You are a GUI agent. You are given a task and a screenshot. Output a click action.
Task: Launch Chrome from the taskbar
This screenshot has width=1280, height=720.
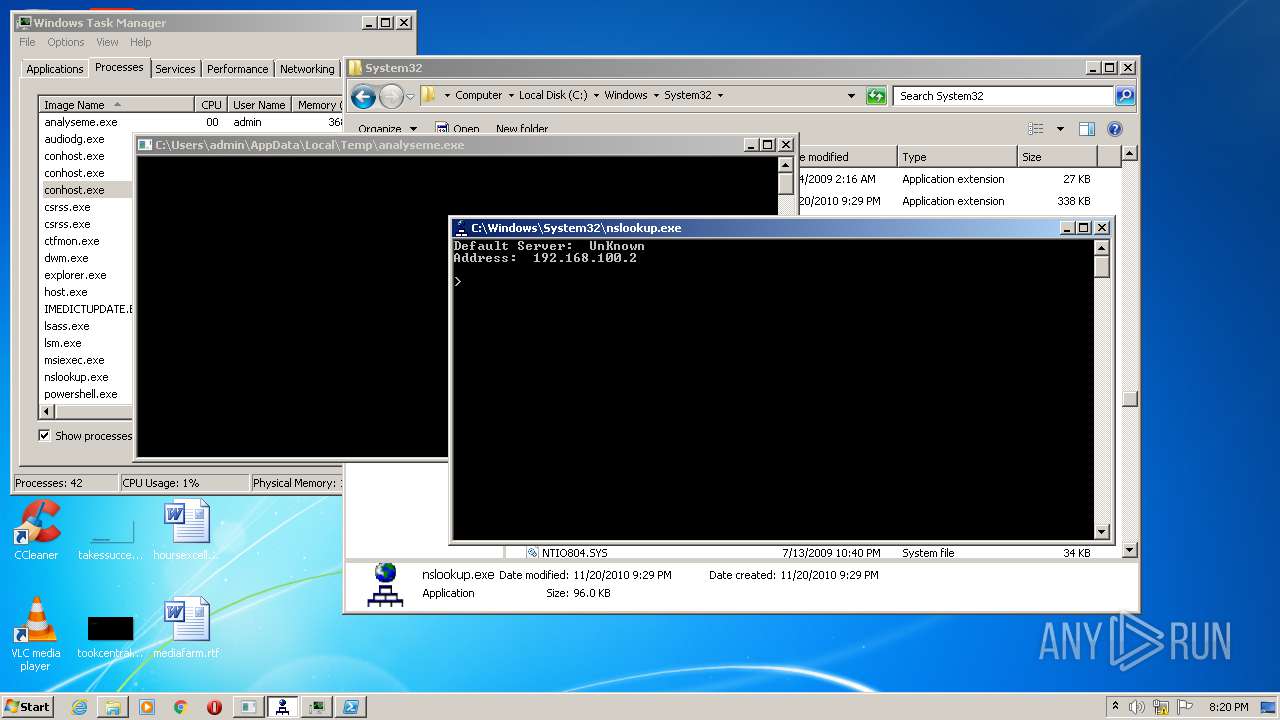click(x=180, y=707)
